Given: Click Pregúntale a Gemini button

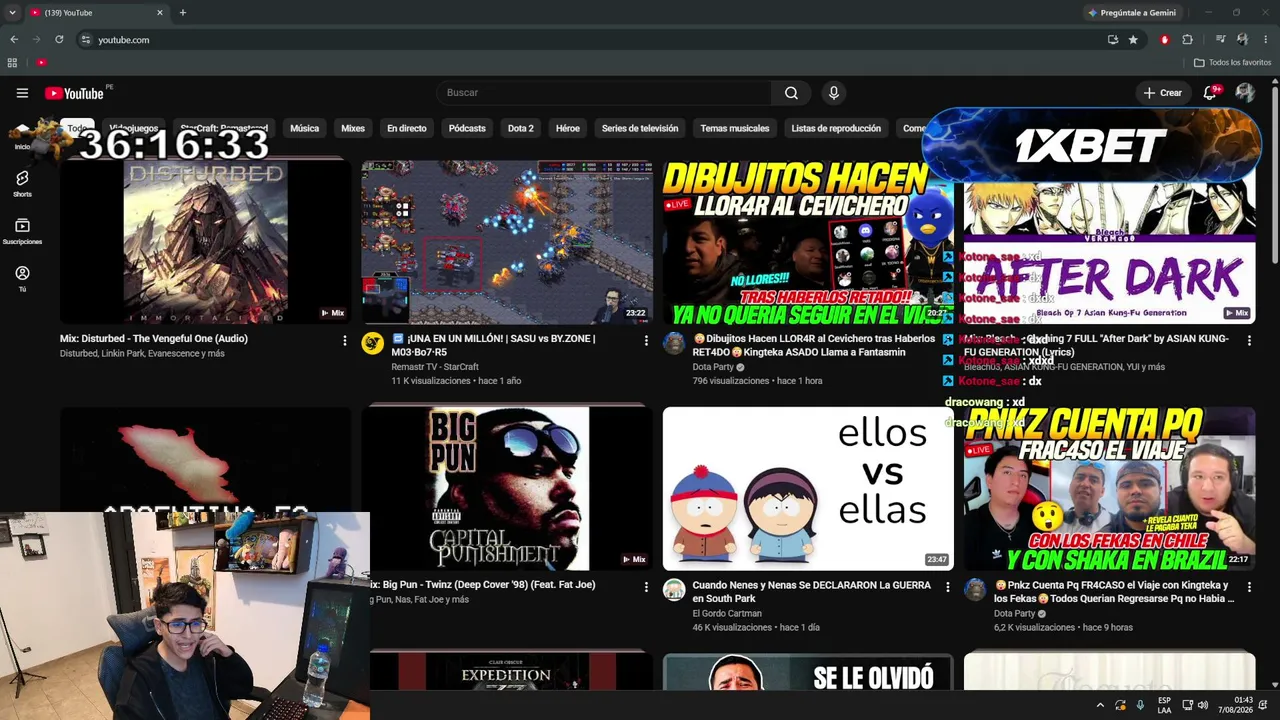Looking at the screenshot, I should coord(1131,13).
